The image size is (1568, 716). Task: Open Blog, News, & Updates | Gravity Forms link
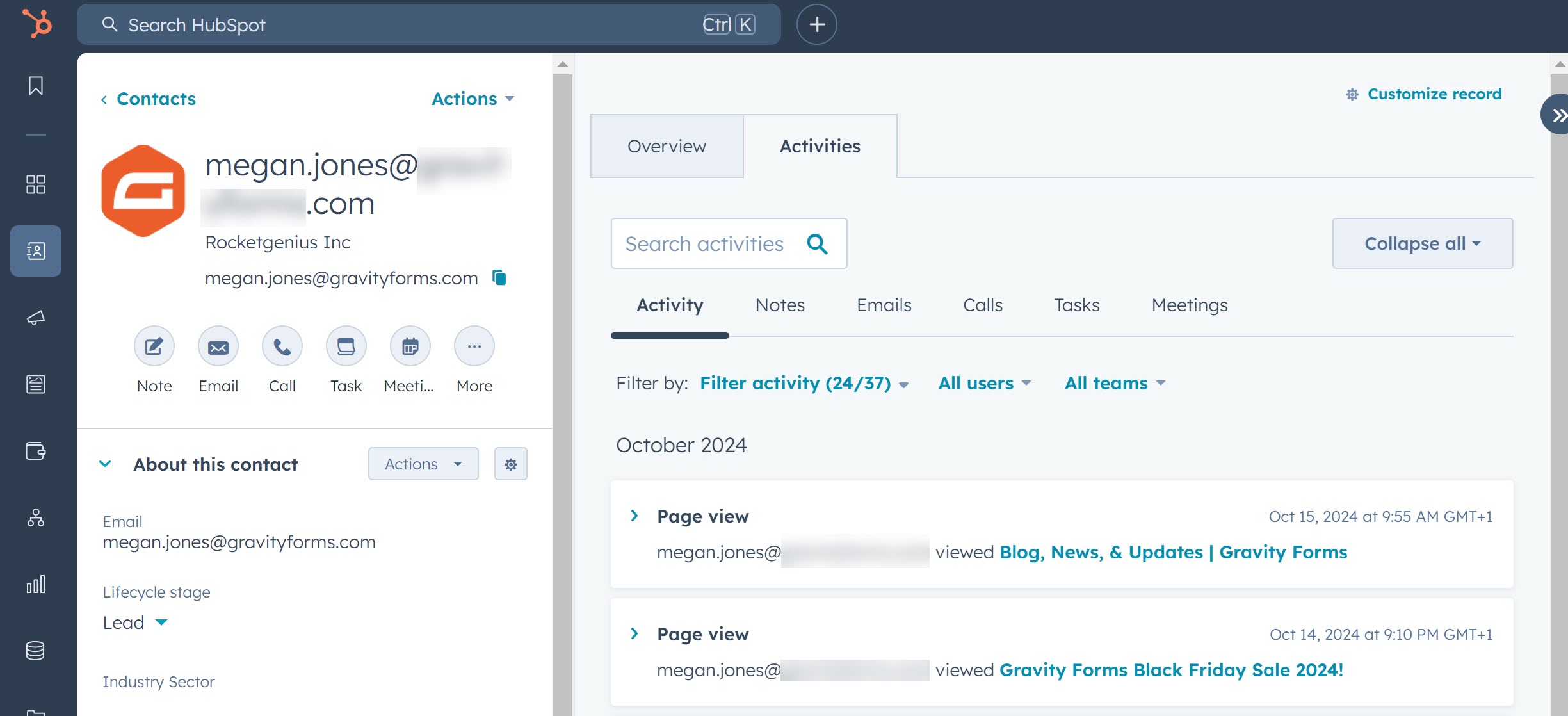[1173, 552]
